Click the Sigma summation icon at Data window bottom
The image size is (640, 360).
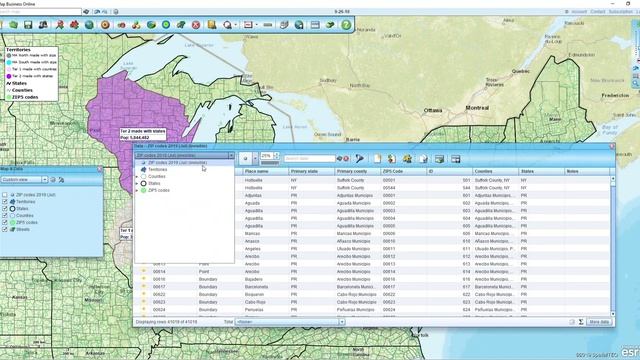581,322
